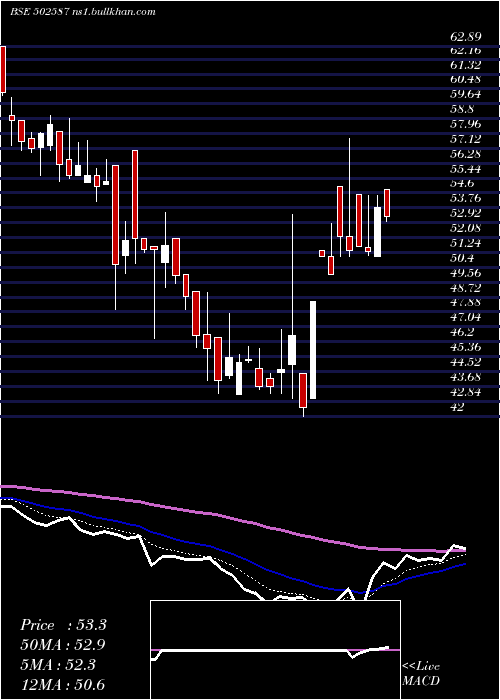Click the 48.72 price axis label
Viewport: 500px width, 700px height.
[x=465, y=288]
